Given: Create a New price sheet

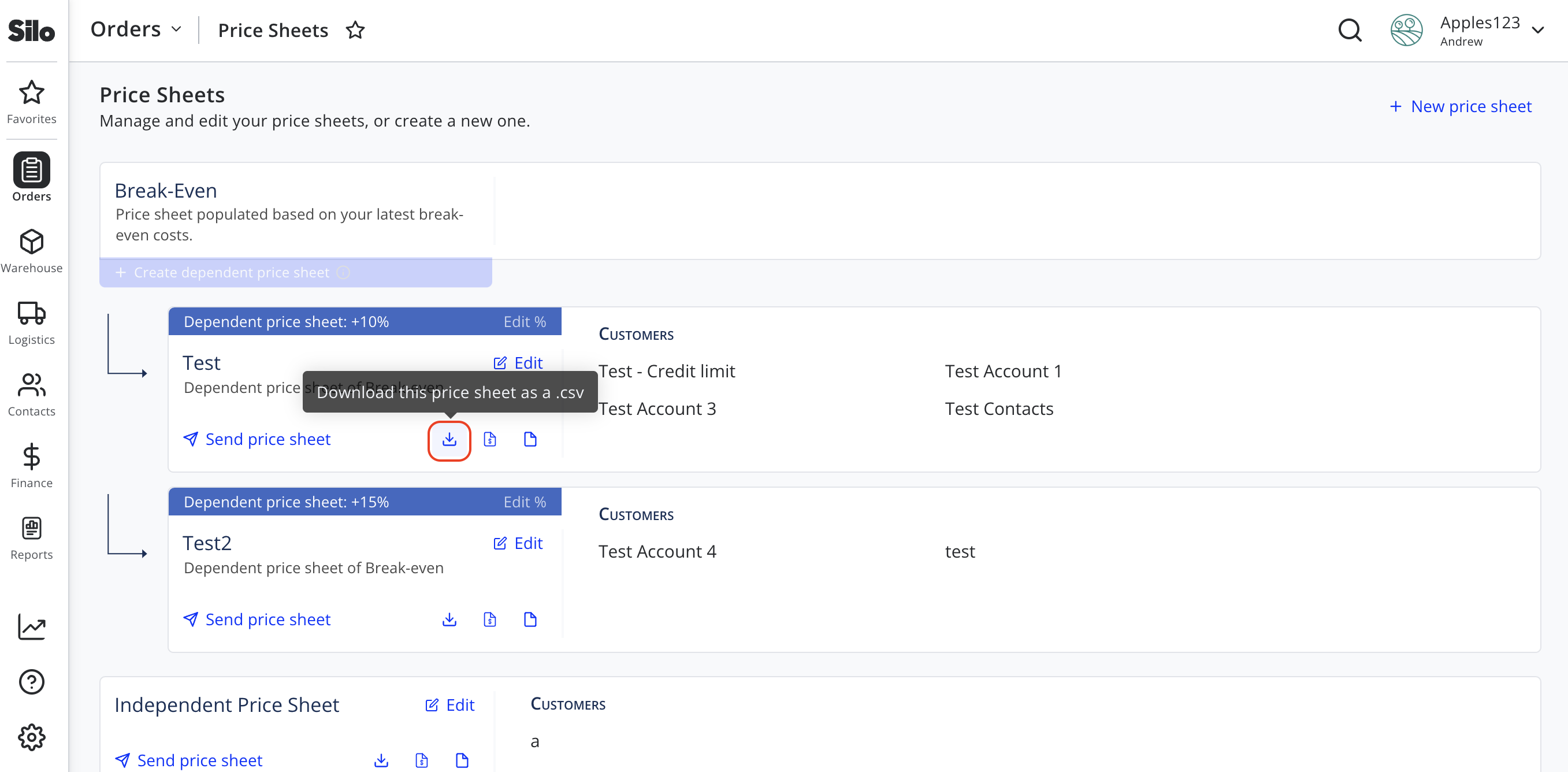Looking at the screenshot, I should tap(1461, 106).
